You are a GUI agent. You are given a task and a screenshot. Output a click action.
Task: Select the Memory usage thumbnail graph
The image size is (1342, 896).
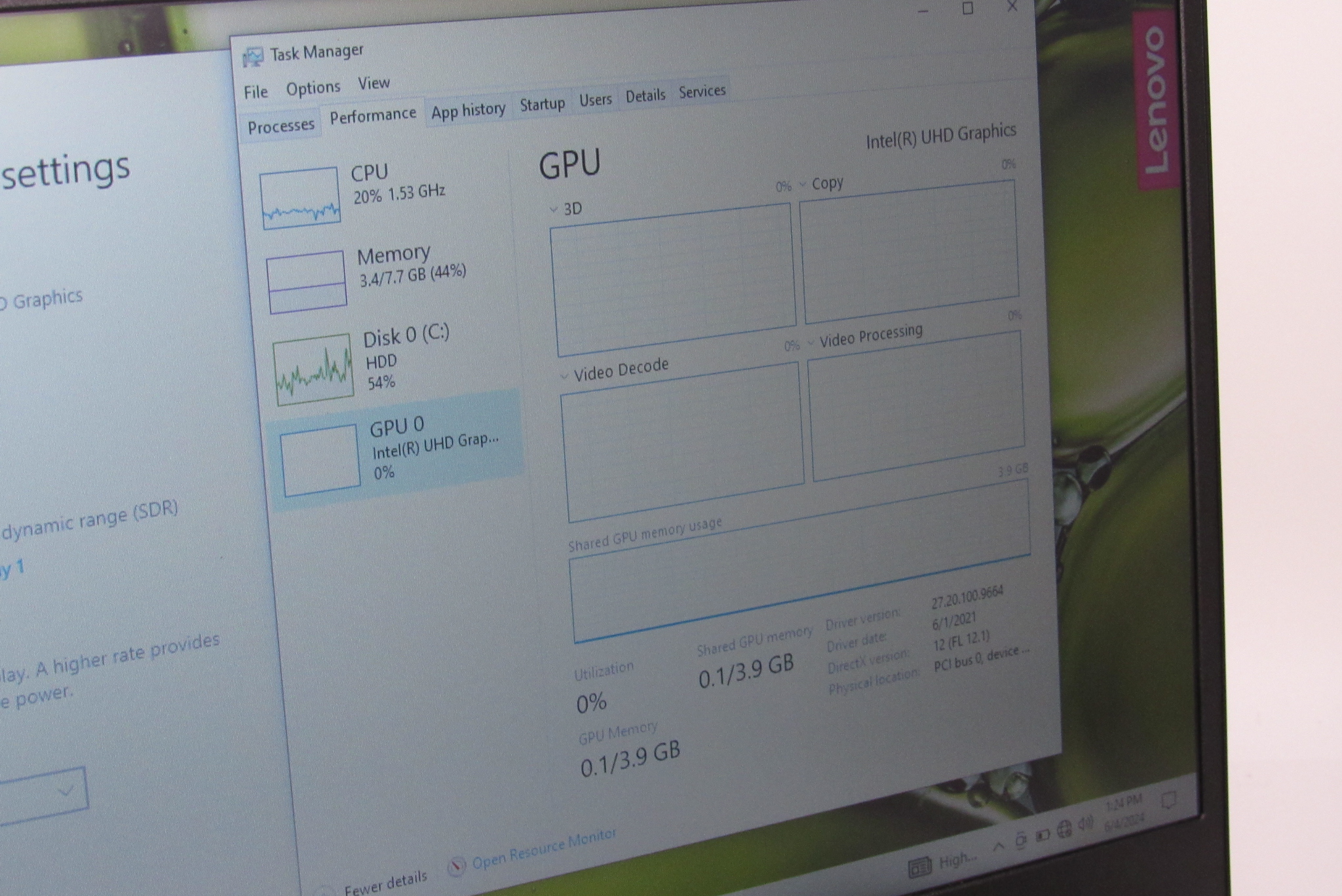pos(307,282)
